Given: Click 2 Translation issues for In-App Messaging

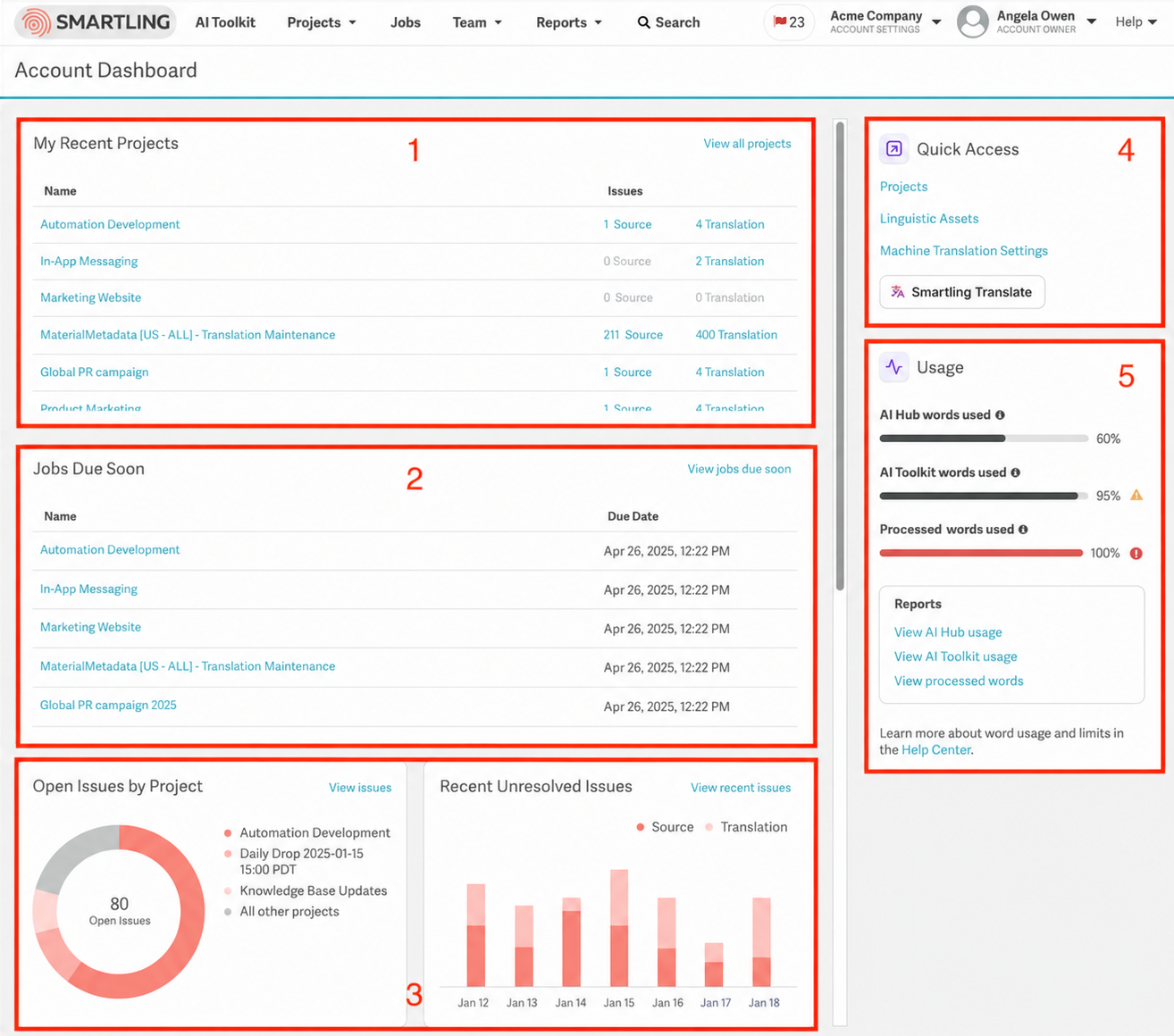Looking at the screenshot, I should click(730, 262).
